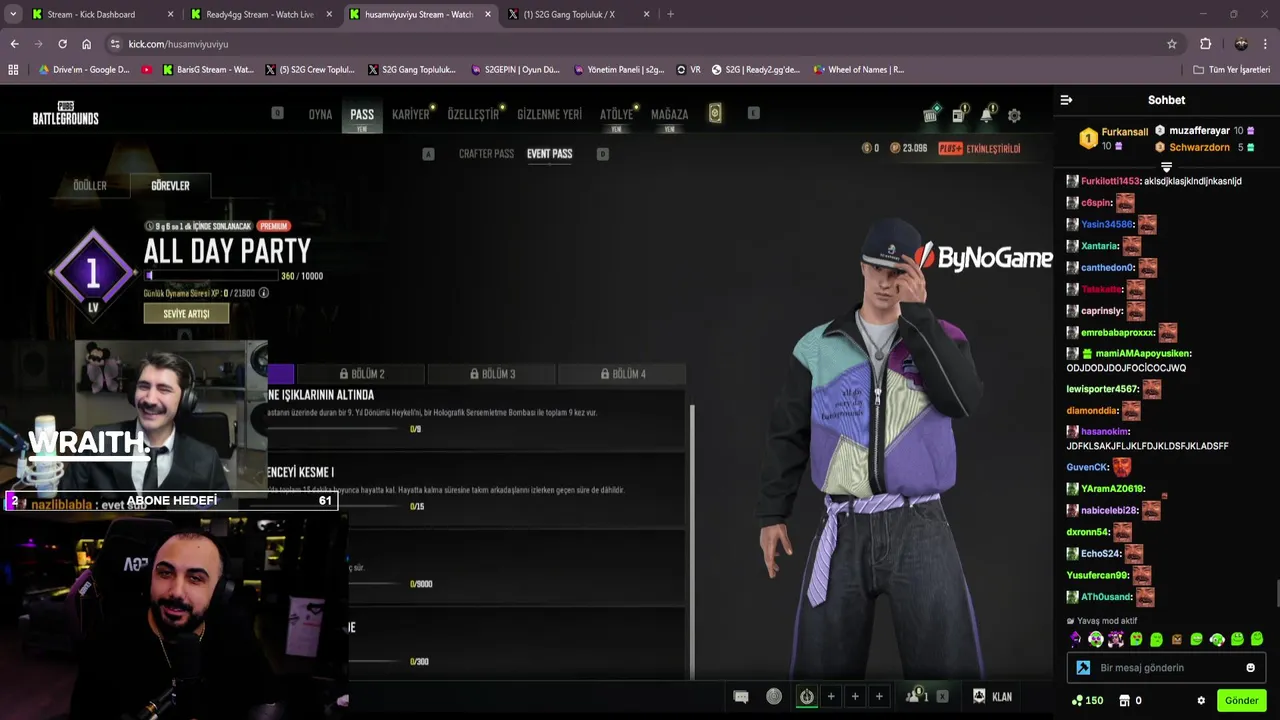
Task: Open the ÖZELLEŞTİR menu
Action: pyautogui.click(x=472, y=114)
